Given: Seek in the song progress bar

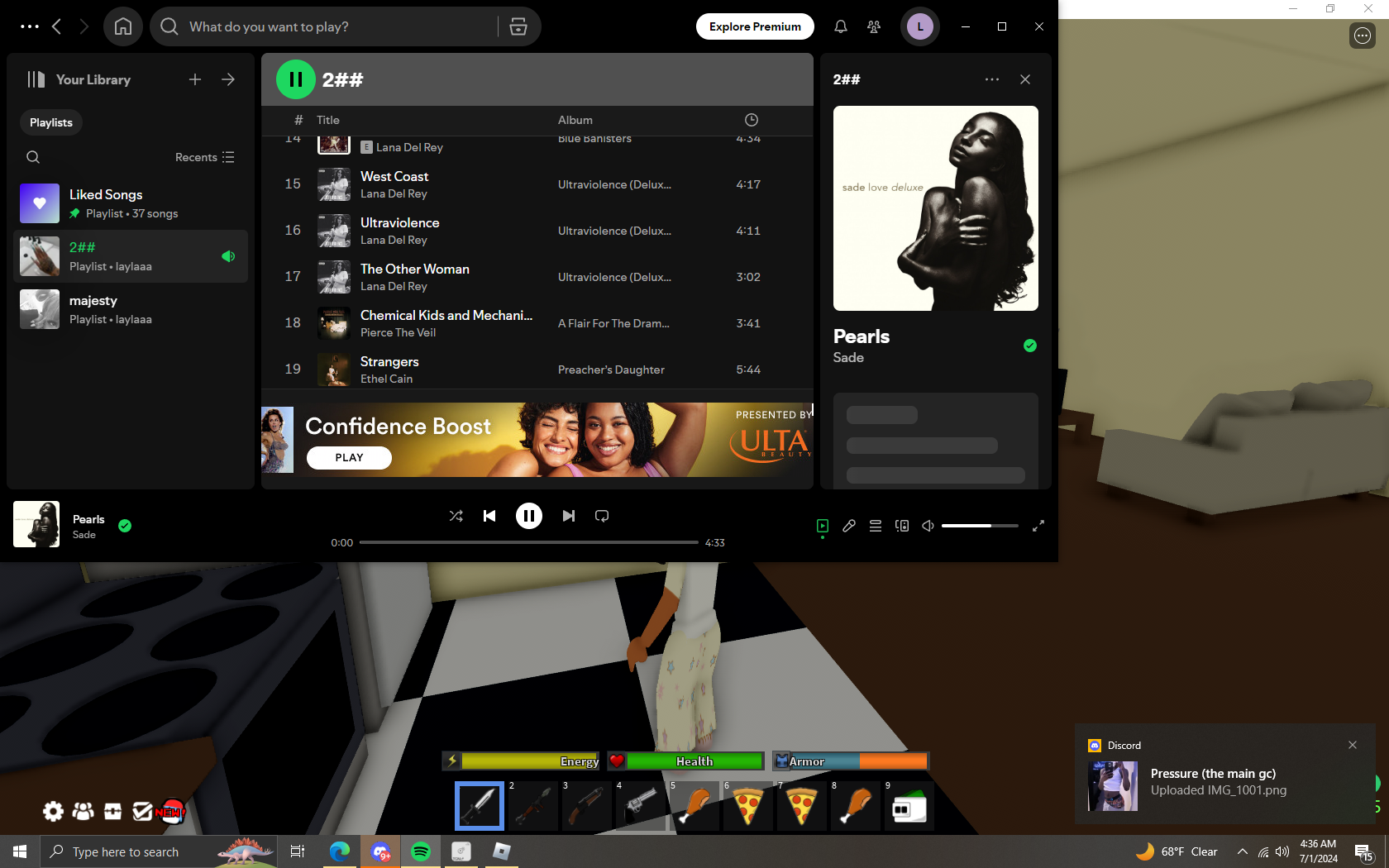Looking at the screenshot, I should [529, 542].
